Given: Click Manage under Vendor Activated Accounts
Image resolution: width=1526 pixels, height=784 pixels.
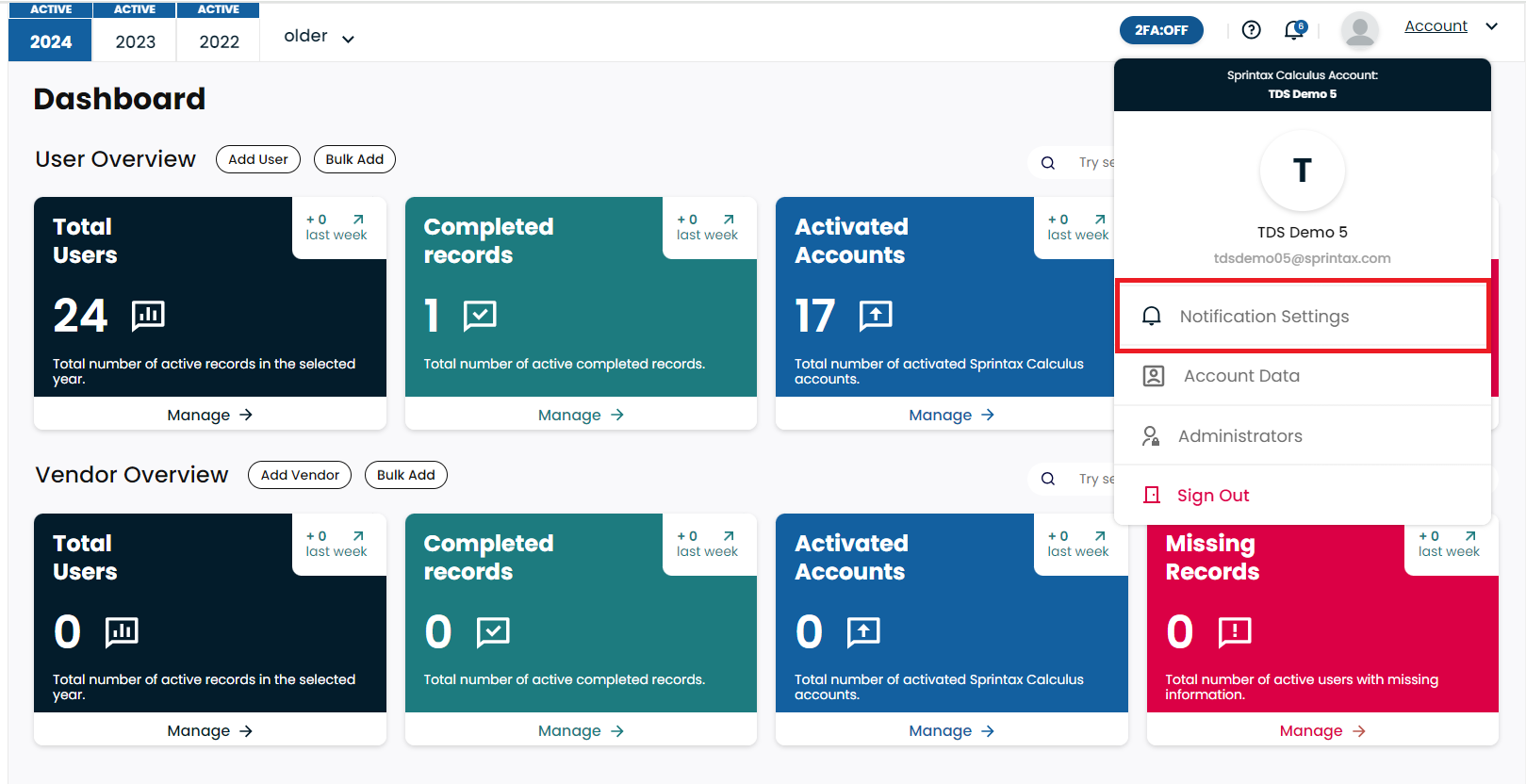Looking at the screenshot, I should 952,731.
